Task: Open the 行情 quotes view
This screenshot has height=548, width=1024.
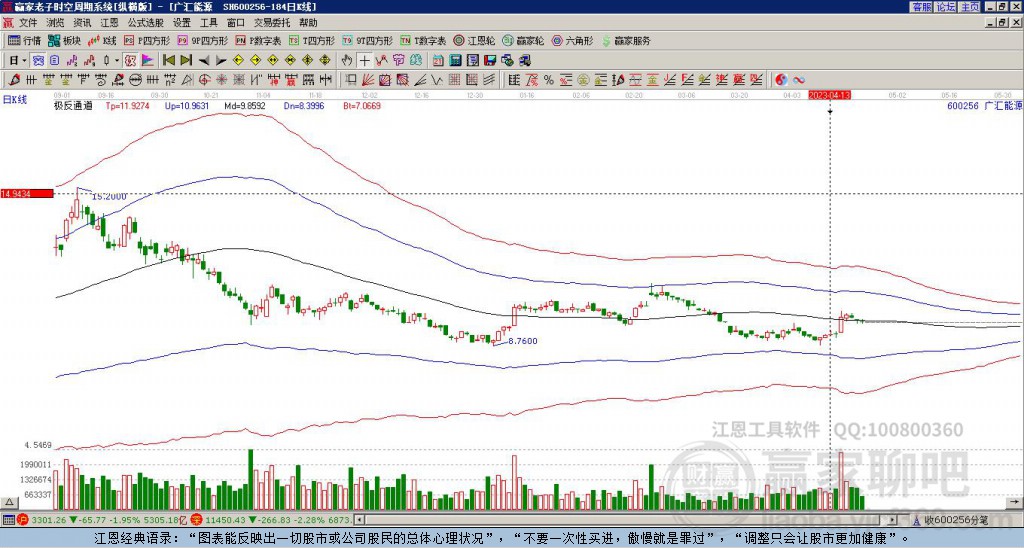Action: (x=24, y=40)
